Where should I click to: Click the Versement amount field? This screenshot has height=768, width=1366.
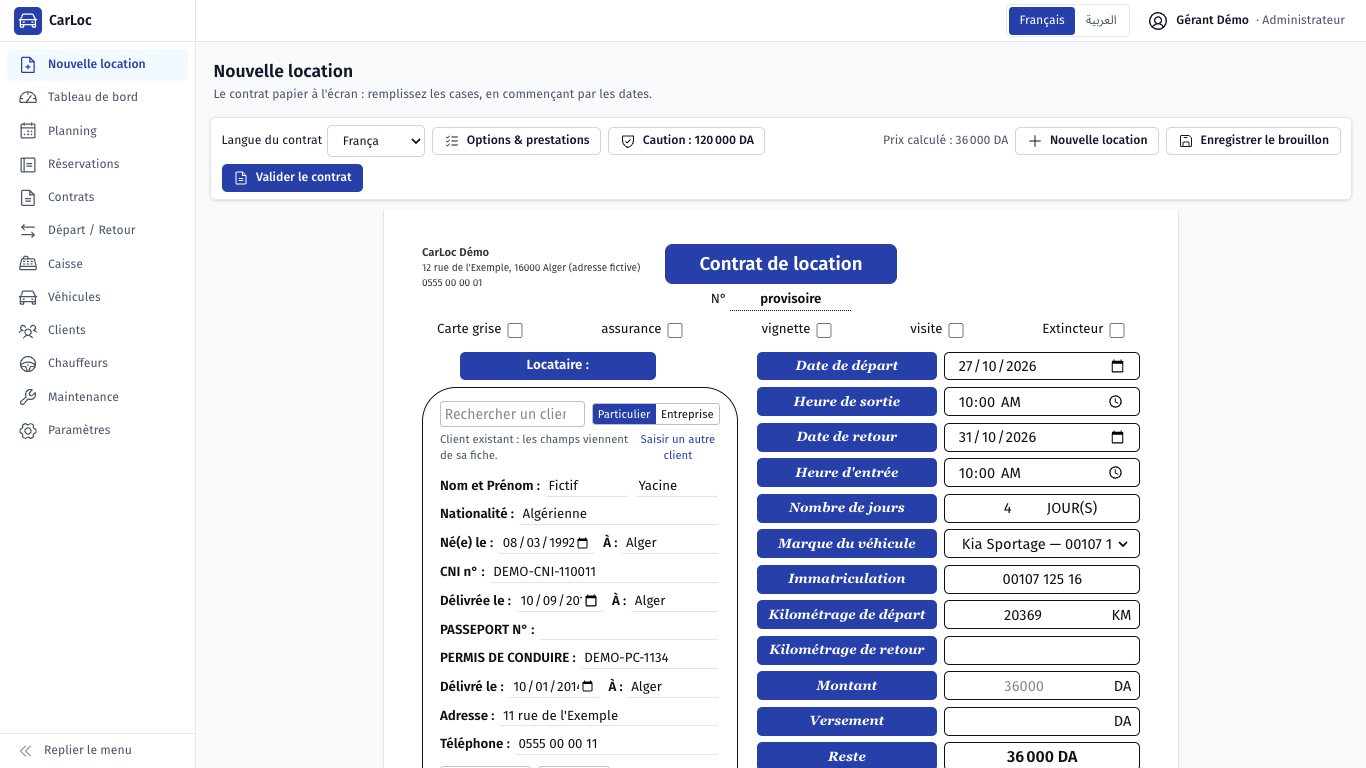pyautogui.click(x=1042, y=721)
